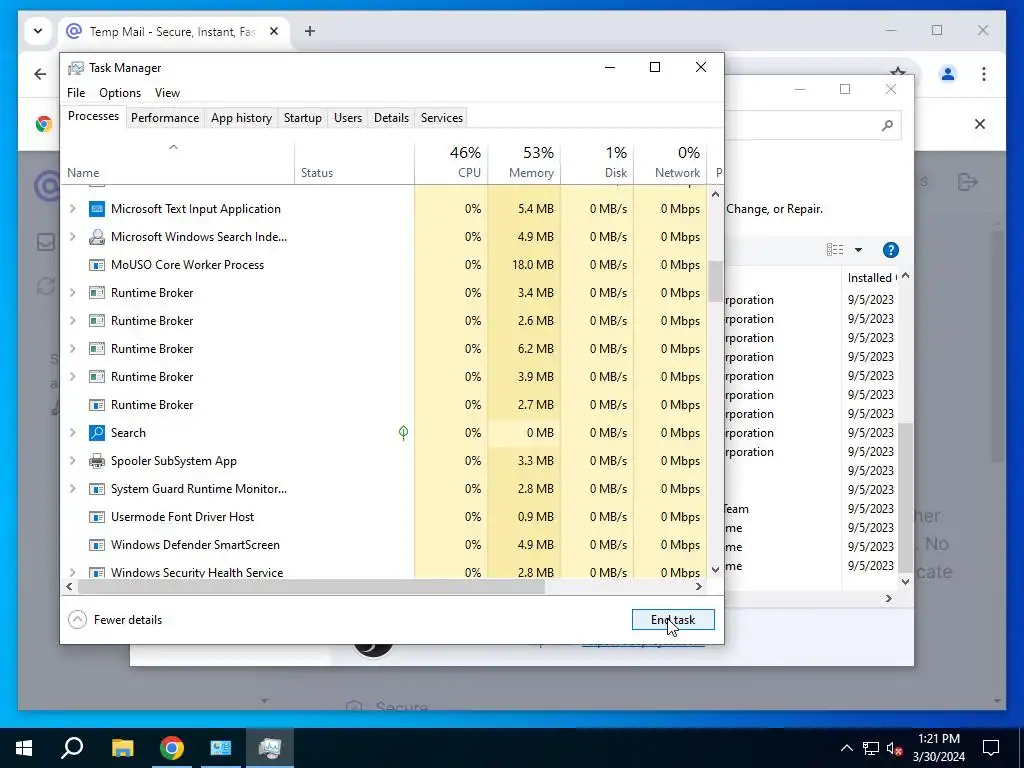Image resolution: width=1024 pixels, height=768 pixels.
Task: Select the Windows Security Health Service row
Action: coord(384,572)
